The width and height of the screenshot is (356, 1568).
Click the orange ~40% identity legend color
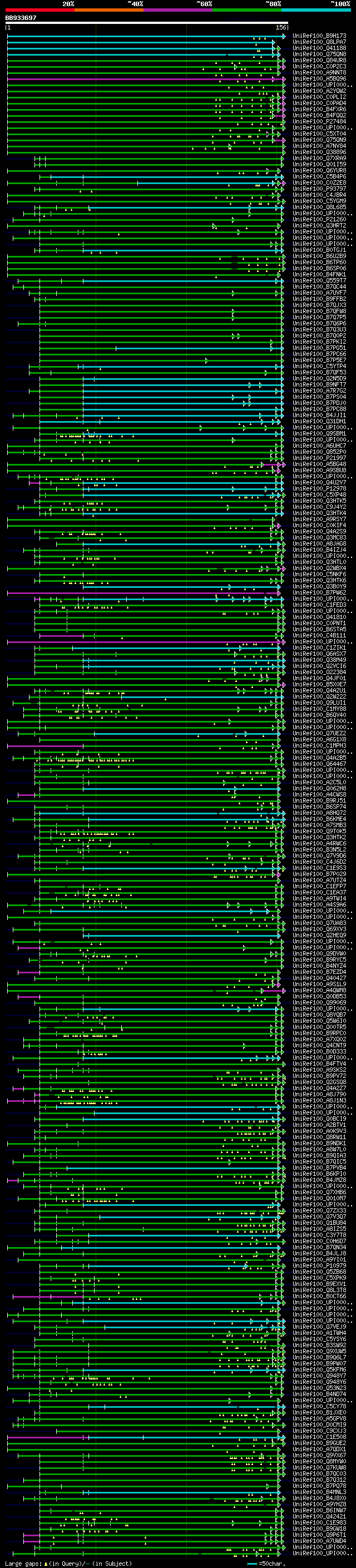coord(109,10)
